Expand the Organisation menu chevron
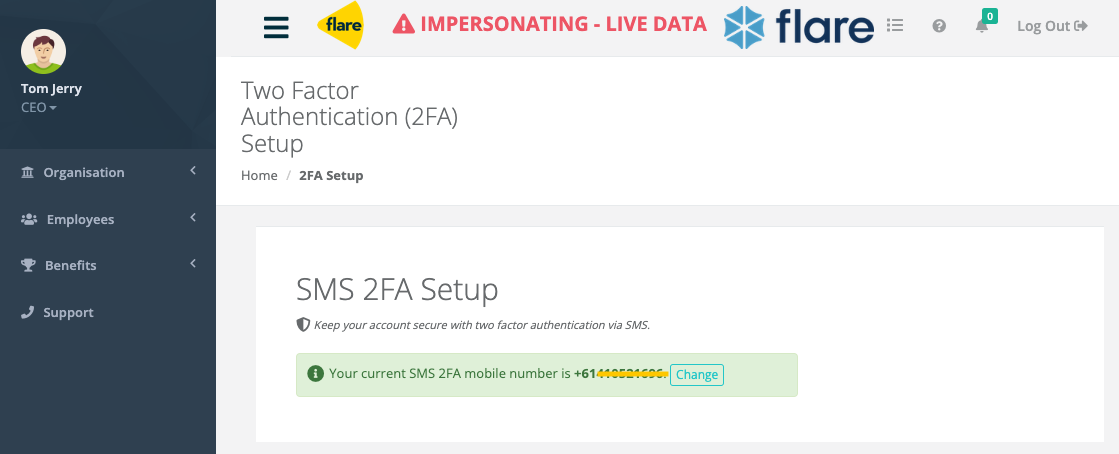This screenshot has width=1119, height=454. pyautogui.click(x=193, y=171)
